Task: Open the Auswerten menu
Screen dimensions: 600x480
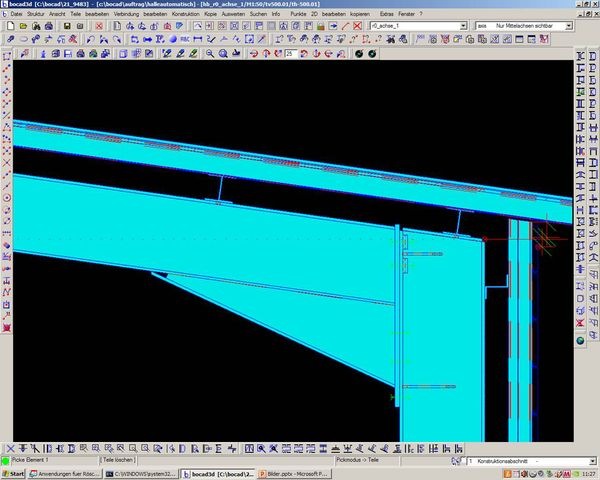Action: coord(233,15)
